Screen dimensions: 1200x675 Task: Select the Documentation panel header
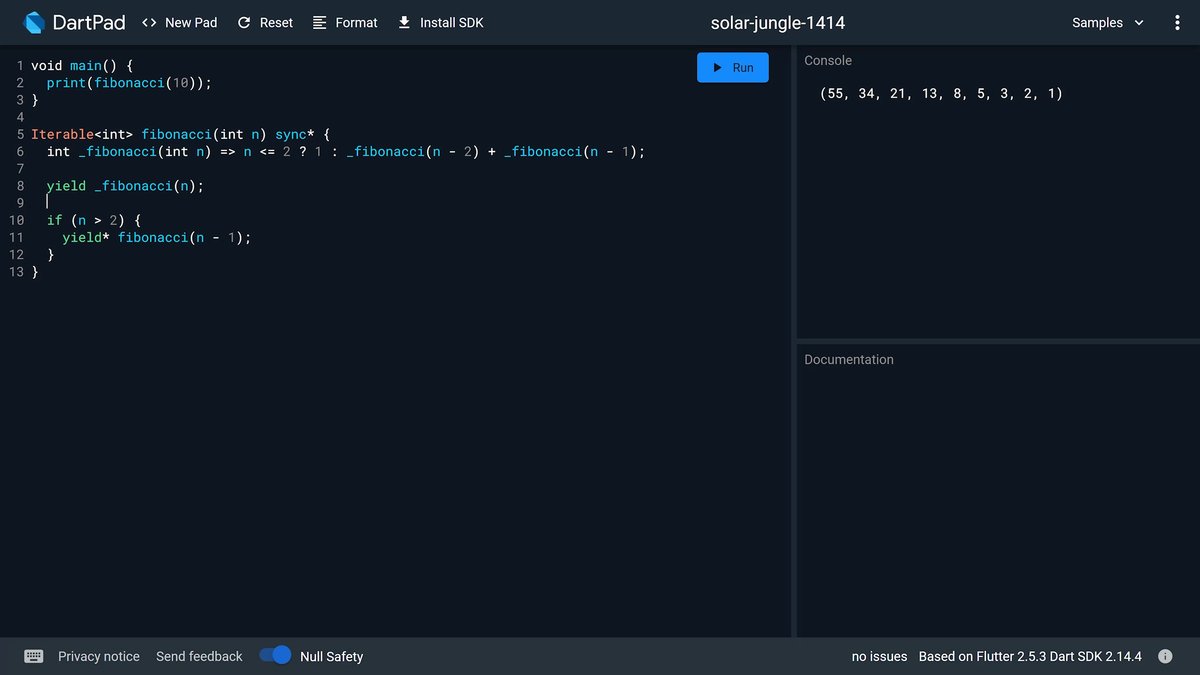click(x=849, y=359)
